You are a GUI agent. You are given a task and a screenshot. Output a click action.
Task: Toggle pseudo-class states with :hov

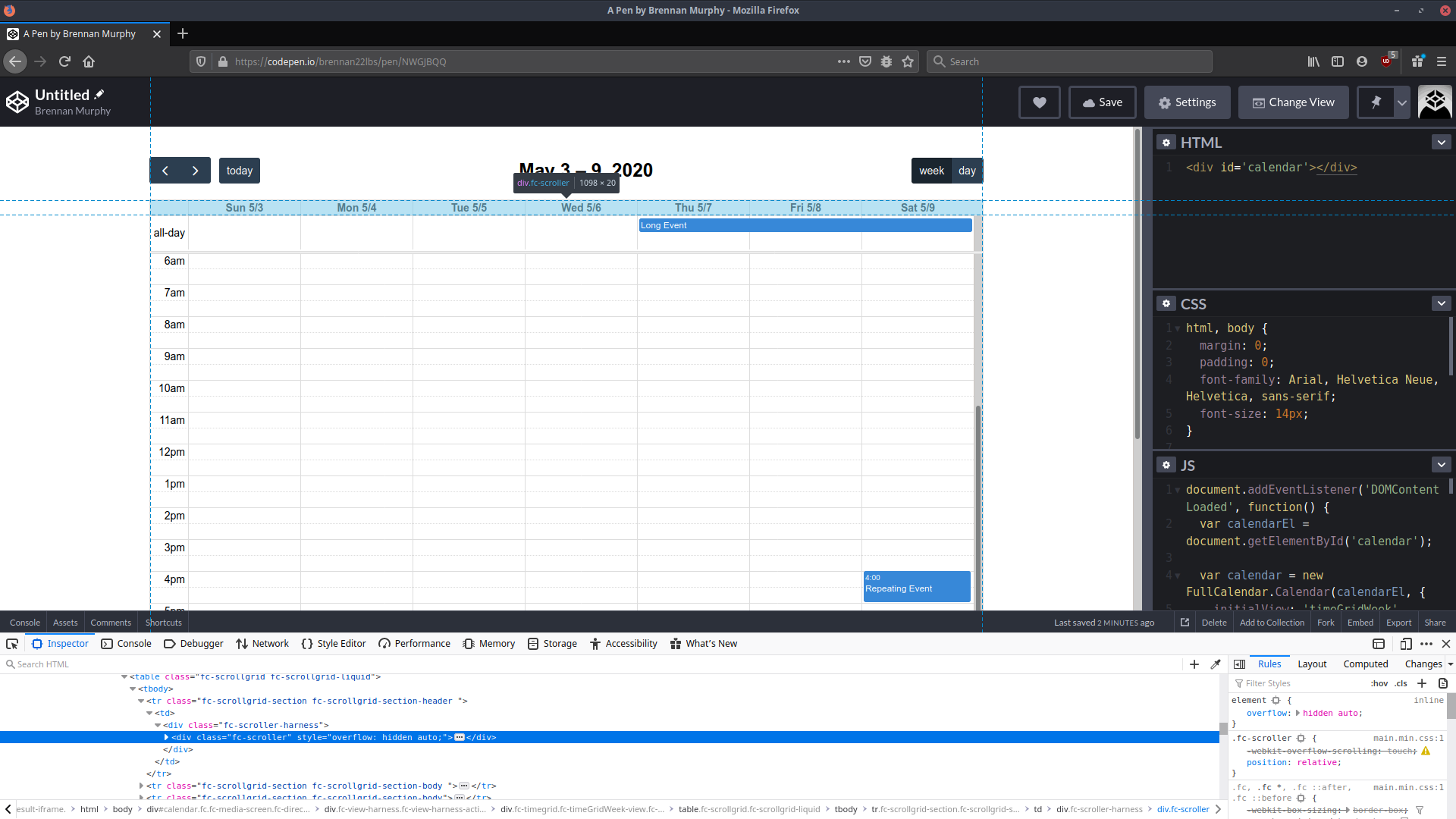(1378, 683)
